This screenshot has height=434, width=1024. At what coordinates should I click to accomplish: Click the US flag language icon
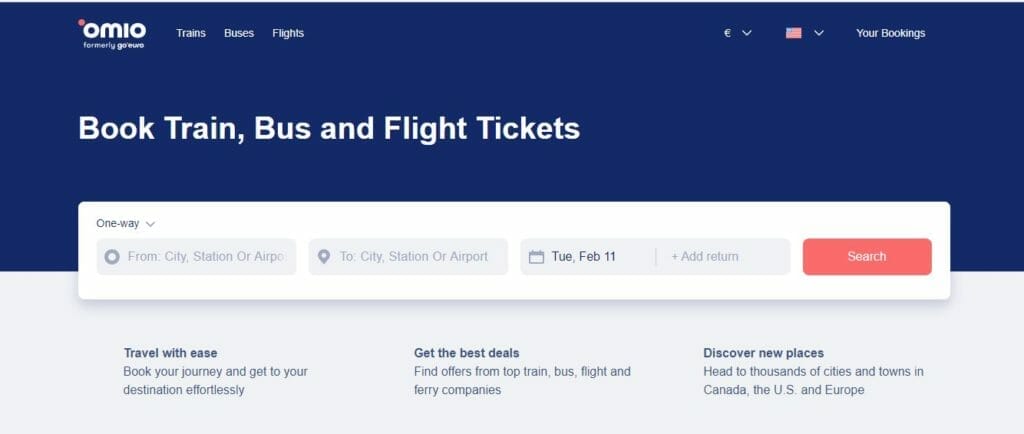click(793, 33)
